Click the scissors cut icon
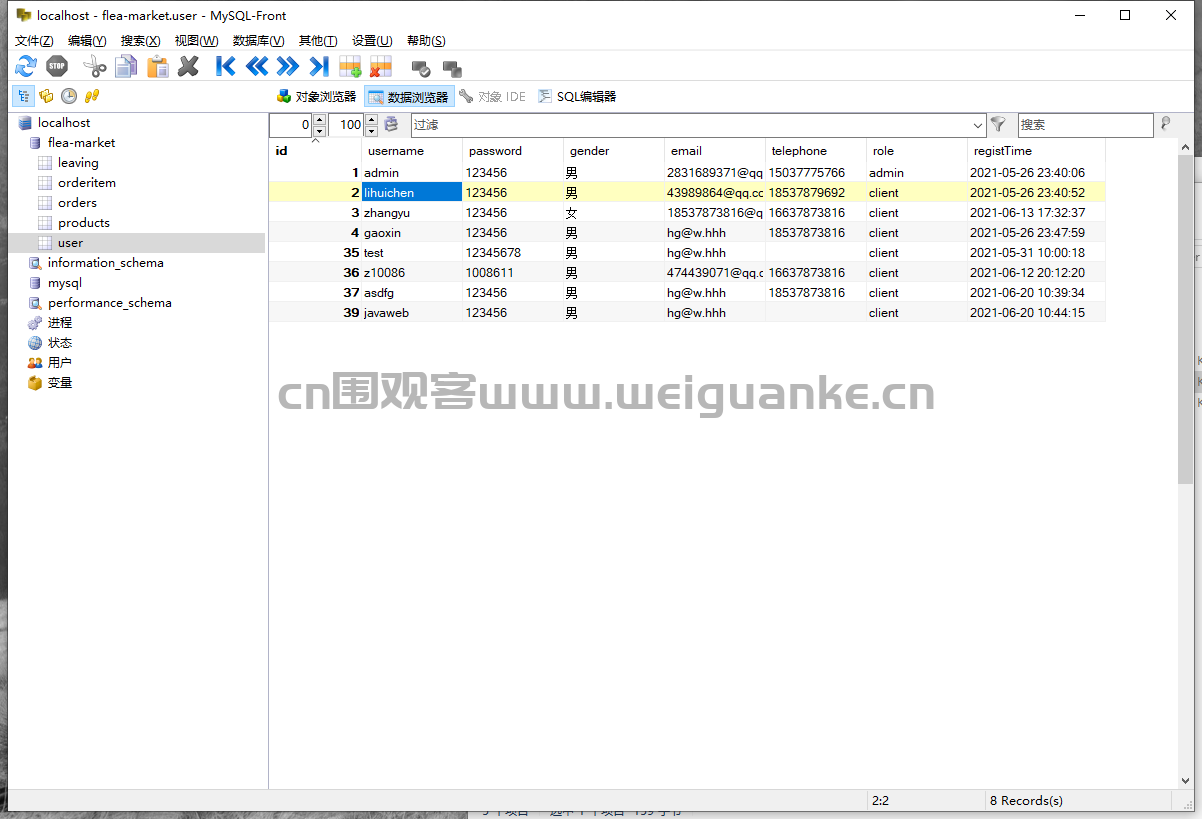The height and width of the screenshot is (819, 1202). (94, 67)
